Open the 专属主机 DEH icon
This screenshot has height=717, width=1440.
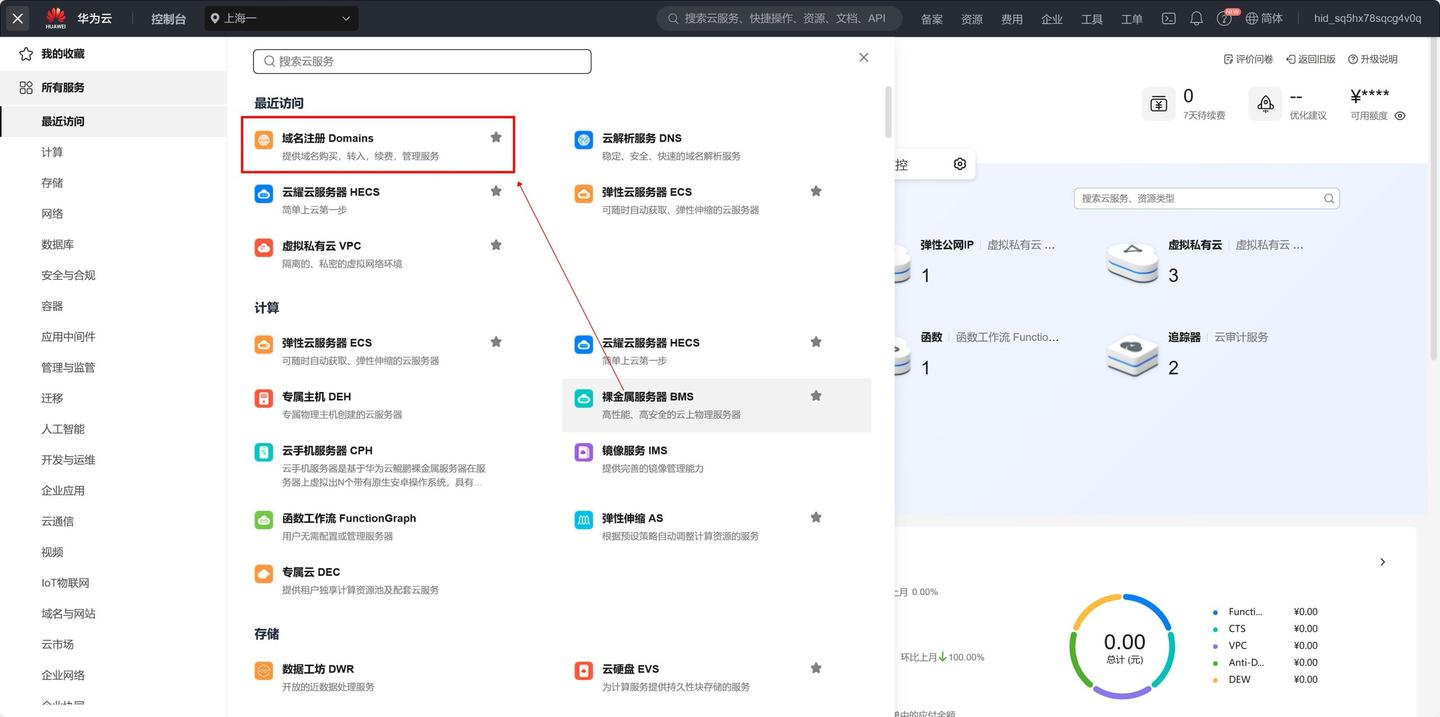click(264, 398)
